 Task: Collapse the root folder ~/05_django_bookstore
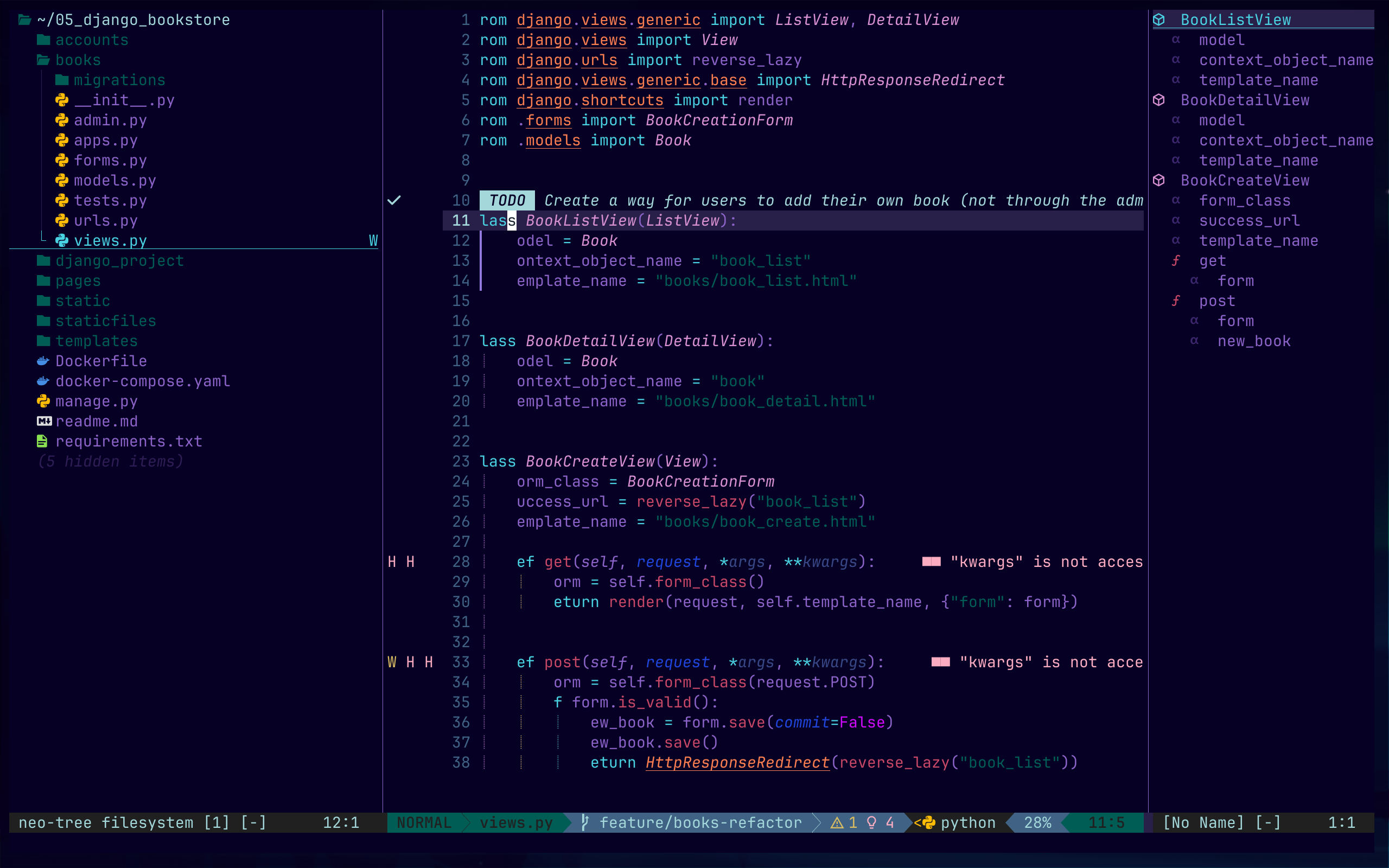point(24,20)
